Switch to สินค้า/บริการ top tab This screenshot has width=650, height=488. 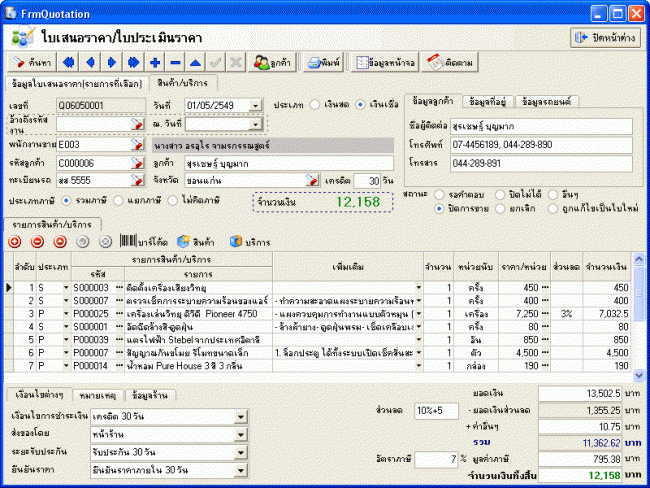182,83
